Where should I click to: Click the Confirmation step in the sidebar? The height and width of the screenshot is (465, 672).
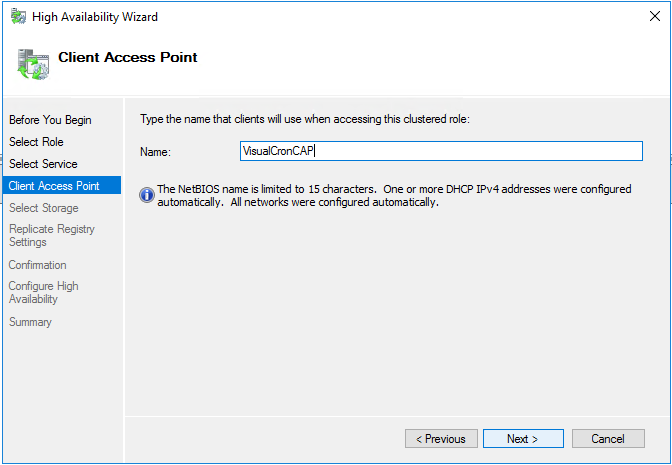click(38, 265)
